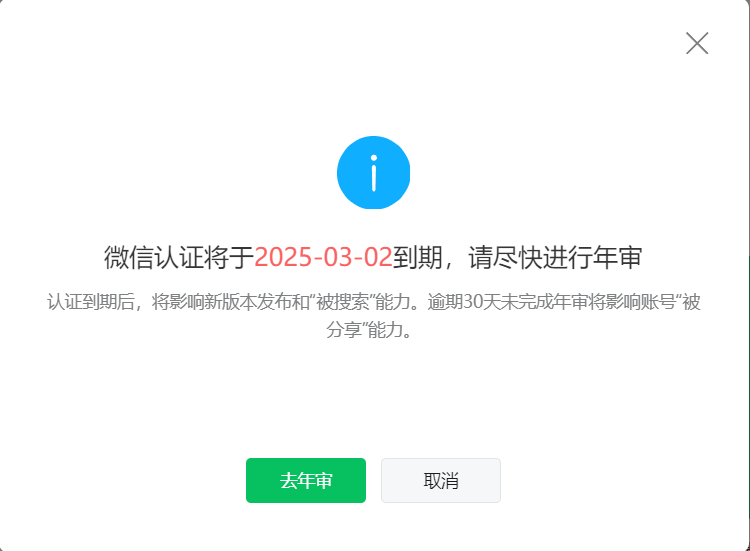Image resolution: width=750 pixels, height=551 pixels.
Task: Click the phrase 新版本发布 in the description
Action: 247,302
